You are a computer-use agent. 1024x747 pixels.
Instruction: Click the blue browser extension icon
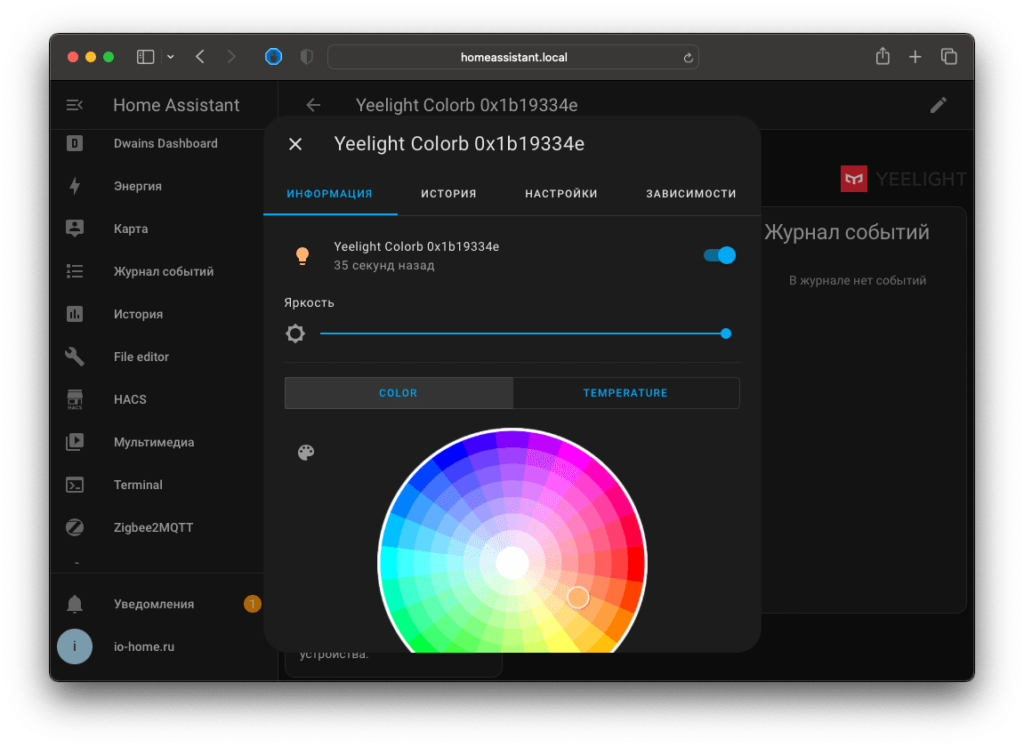click(274, 57)
